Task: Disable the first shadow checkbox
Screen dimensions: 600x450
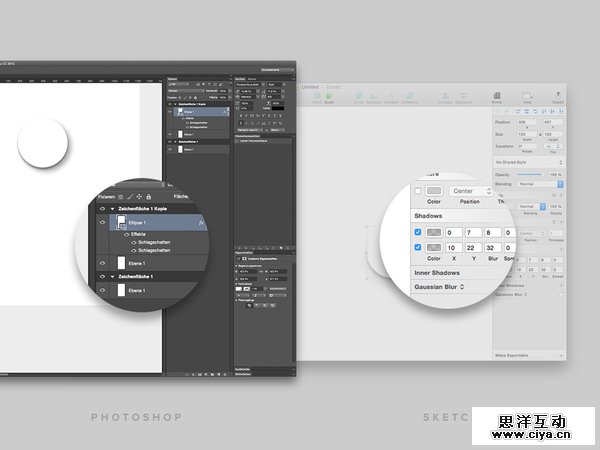Action: point(417,232)
